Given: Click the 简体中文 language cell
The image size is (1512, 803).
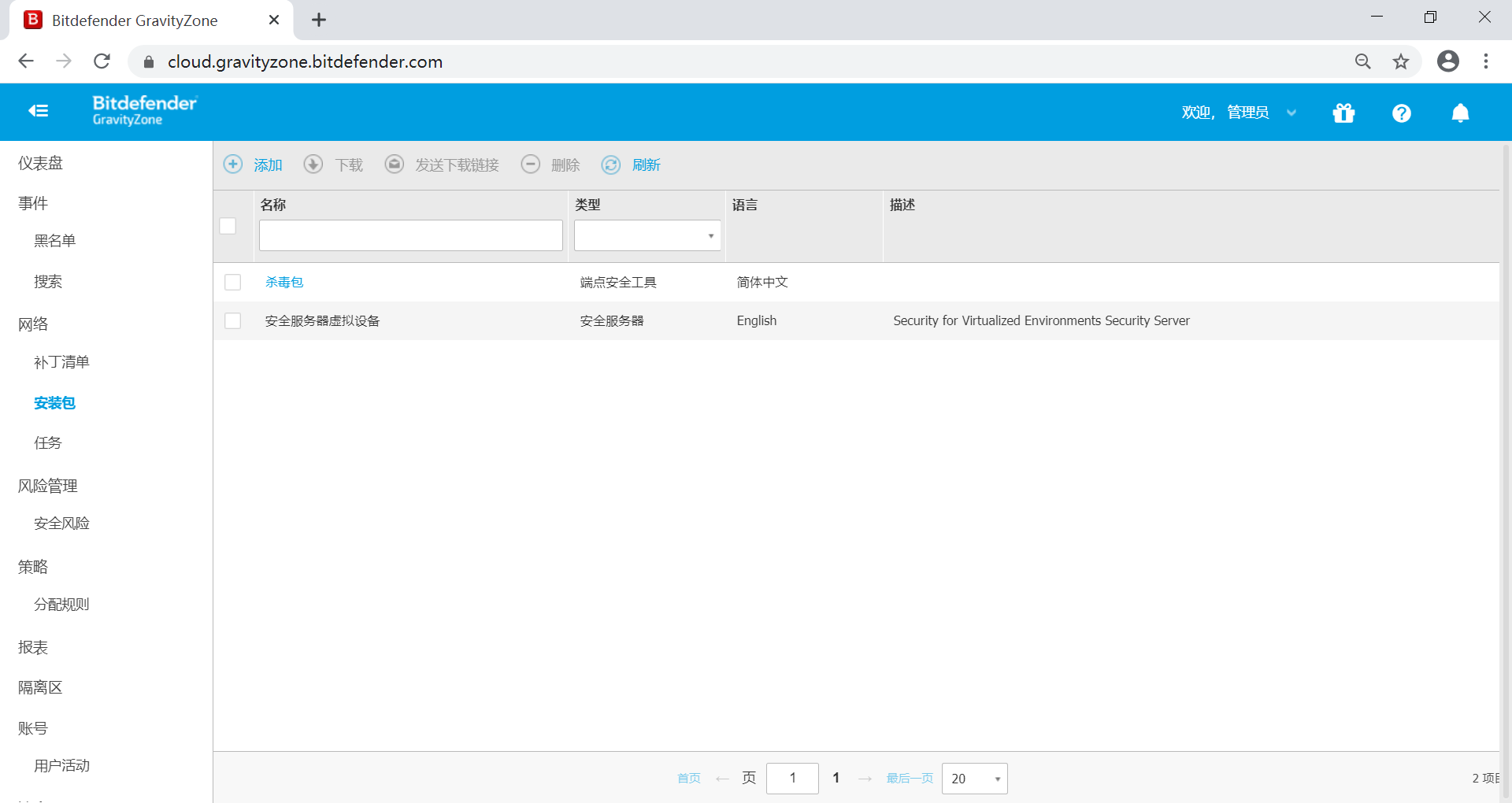Looking at the screenshot, I should 762,282.
